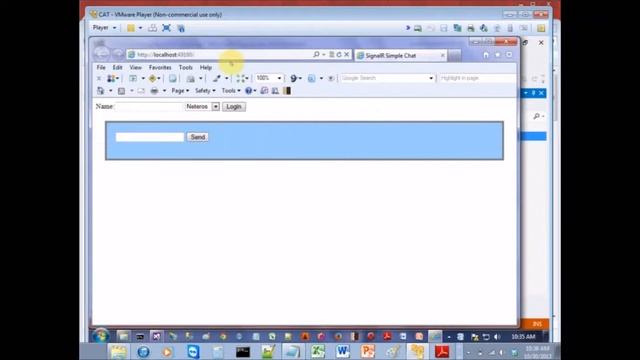Screen dimensions: 640x360
Task: Open the guest Windows Start orb
Action: click(100, 336)
